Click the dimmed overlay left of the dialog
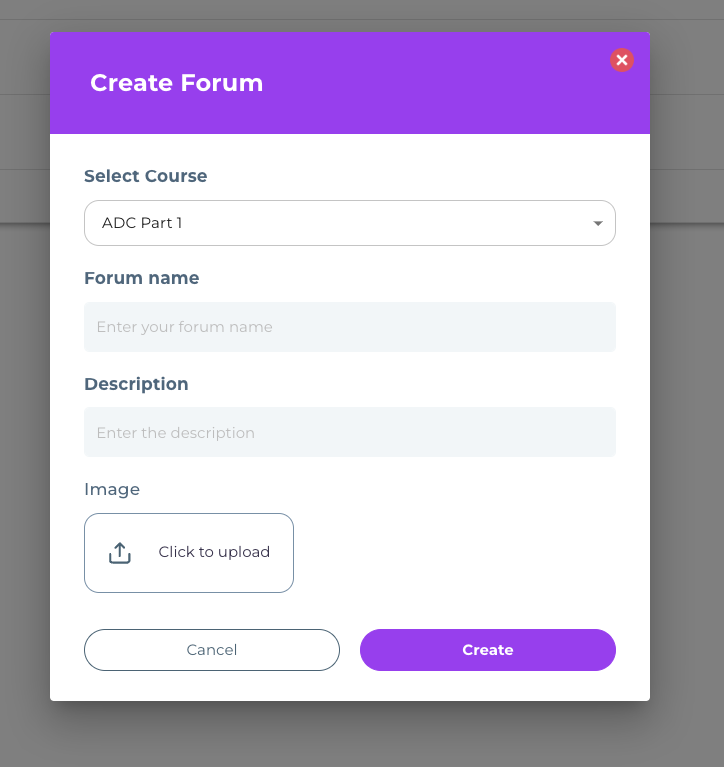 [x=24, y=400]
